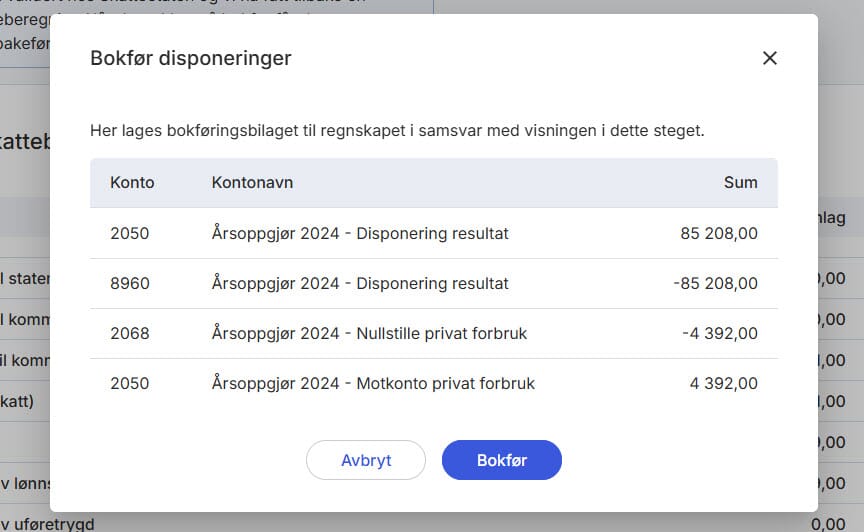Viewport: 864px width, 532px height.
Task: Click the Avbryt button
Action: 366,460
